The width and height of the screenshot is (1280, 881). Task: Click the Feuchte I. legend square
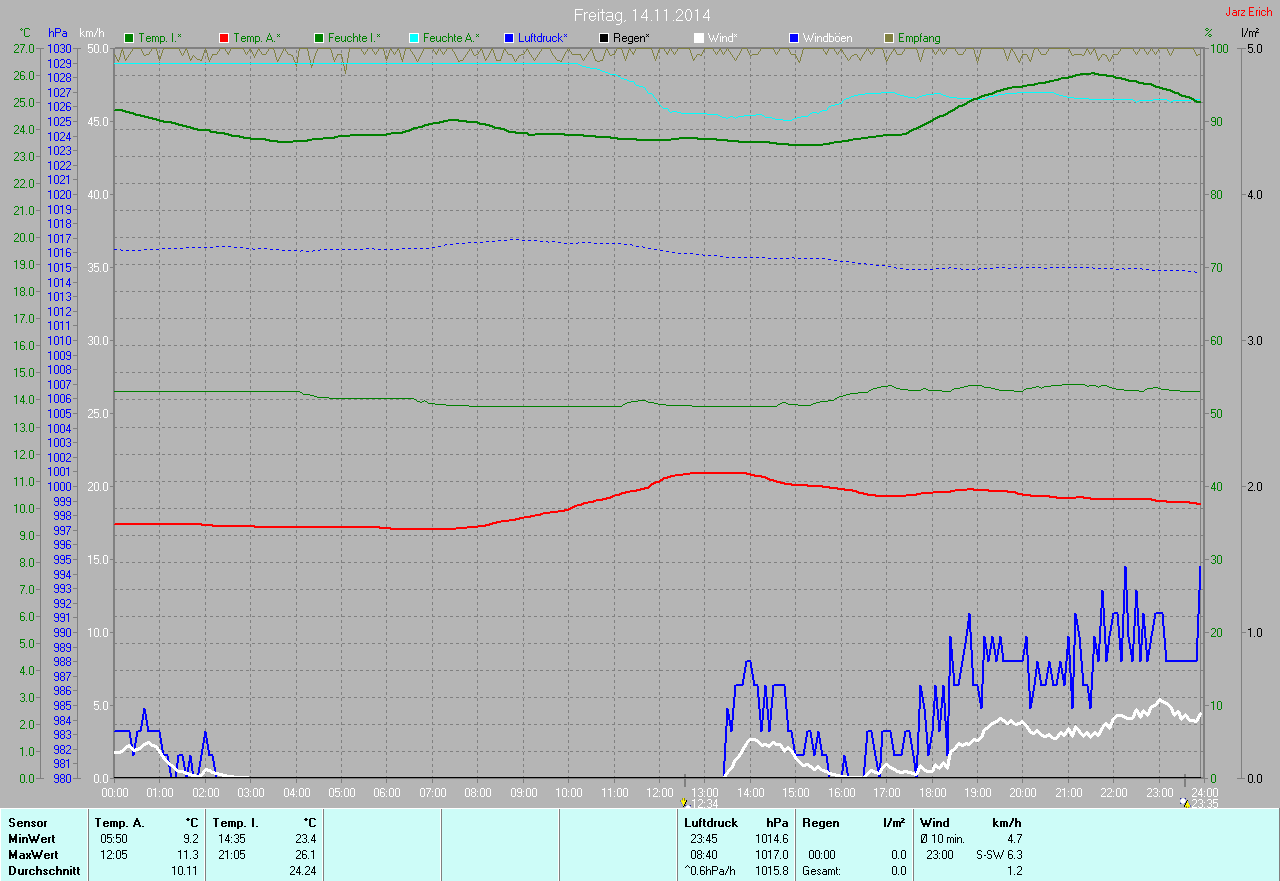pyautogui.click(x=319, y=38)
